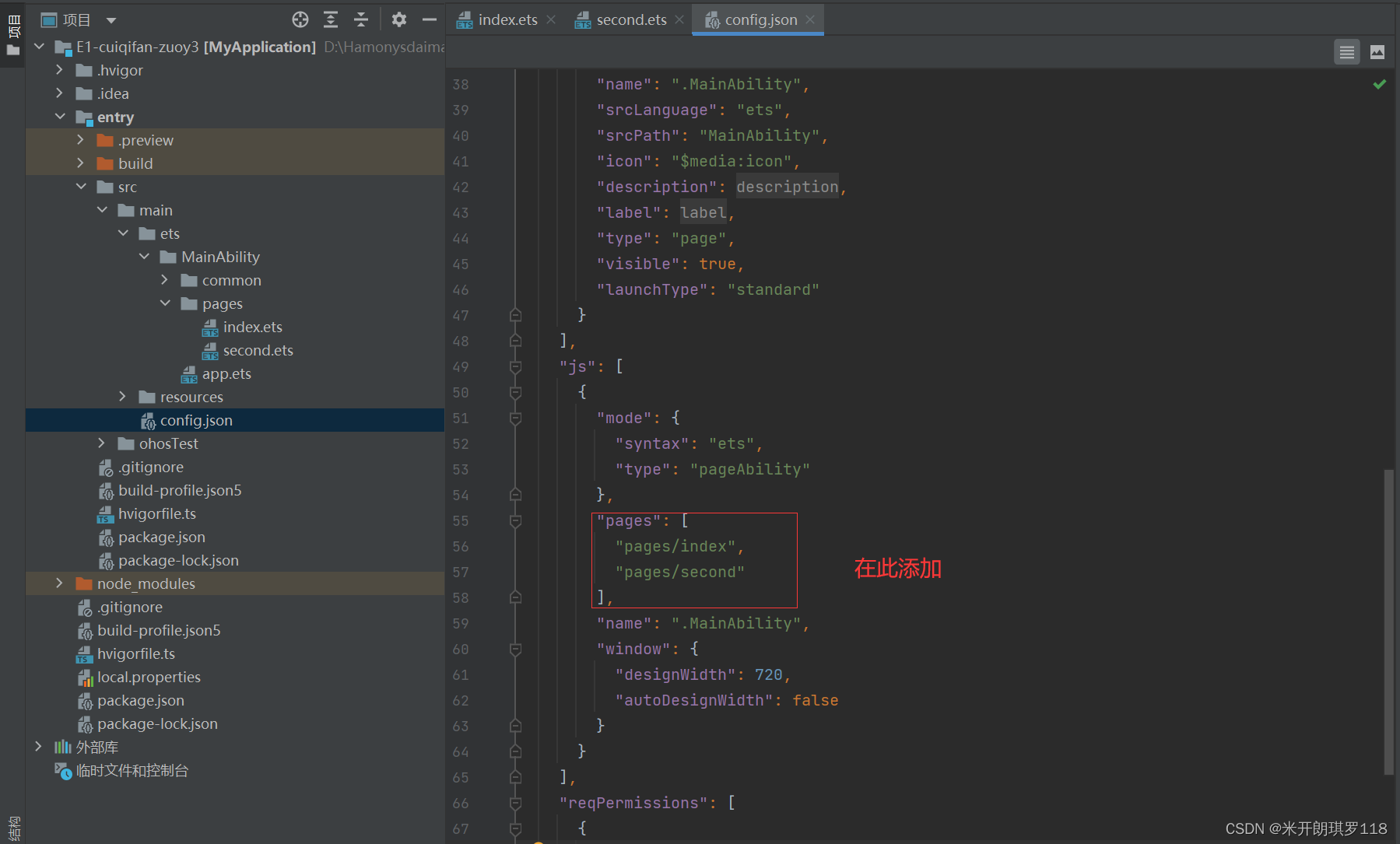
Task: Collapse the entry module
Action: 60,117
